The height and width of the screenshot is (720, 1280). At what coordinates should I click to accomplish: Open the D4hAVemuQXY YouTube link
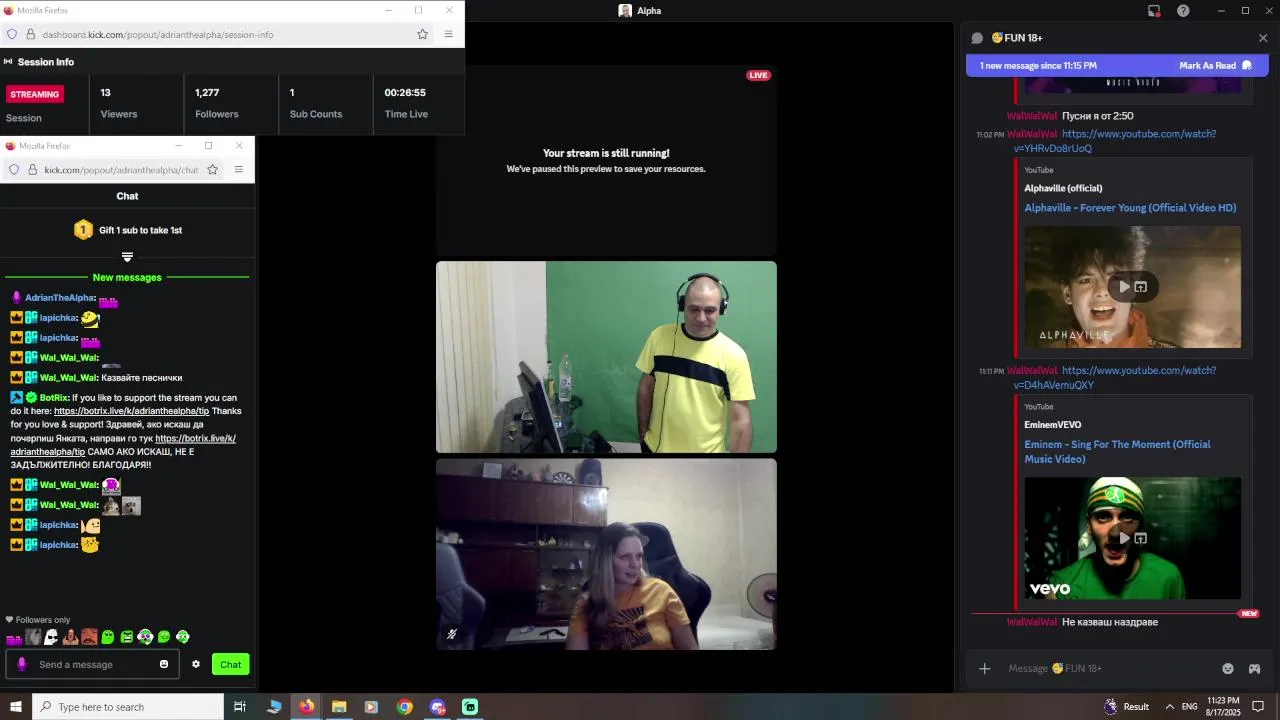click(1115, 378)
